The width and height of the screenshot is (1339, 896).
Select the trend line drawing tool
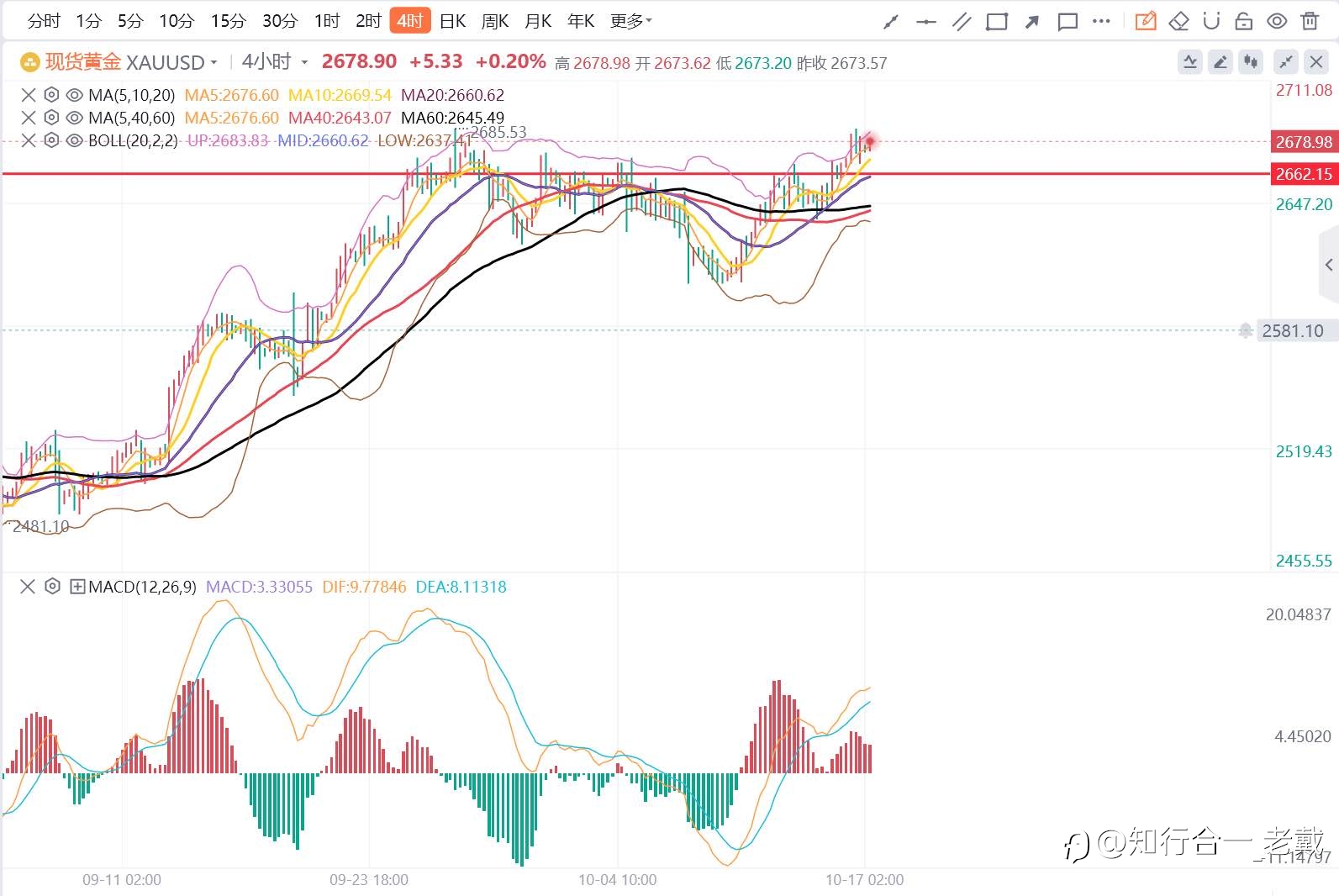[891, 22]
